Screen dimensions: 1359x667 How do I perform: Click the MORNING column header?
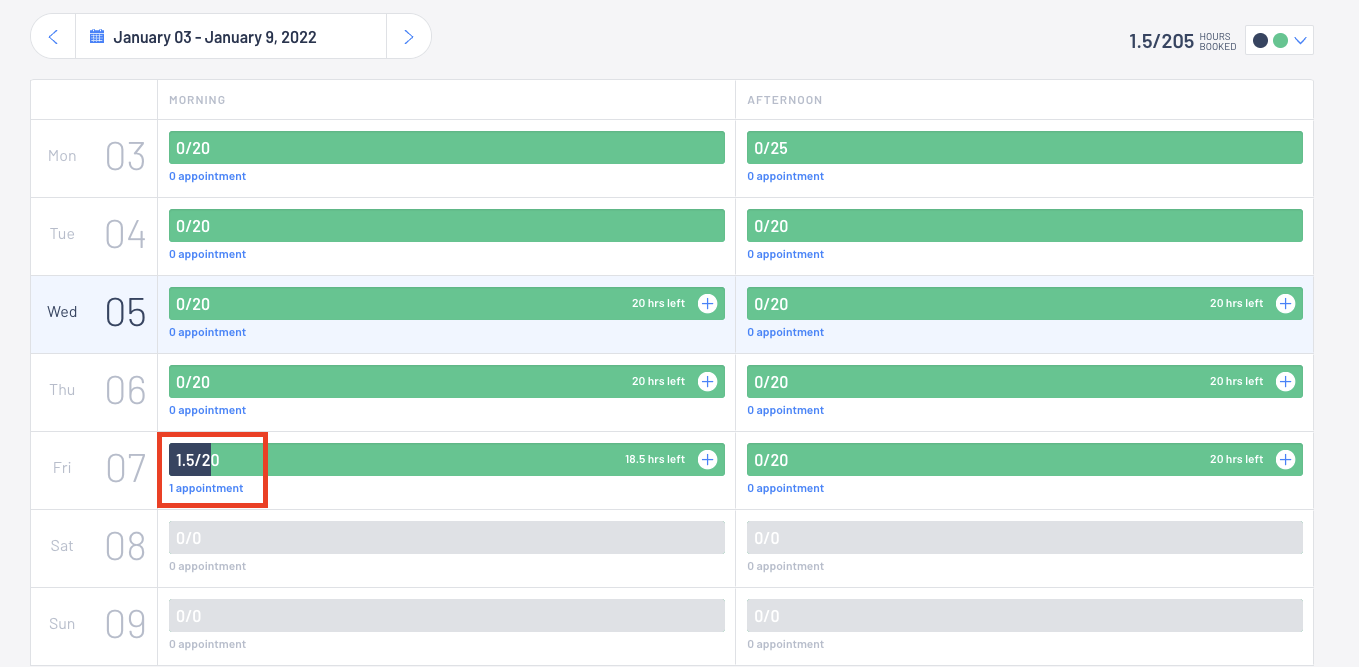click(x=197, y=100)
